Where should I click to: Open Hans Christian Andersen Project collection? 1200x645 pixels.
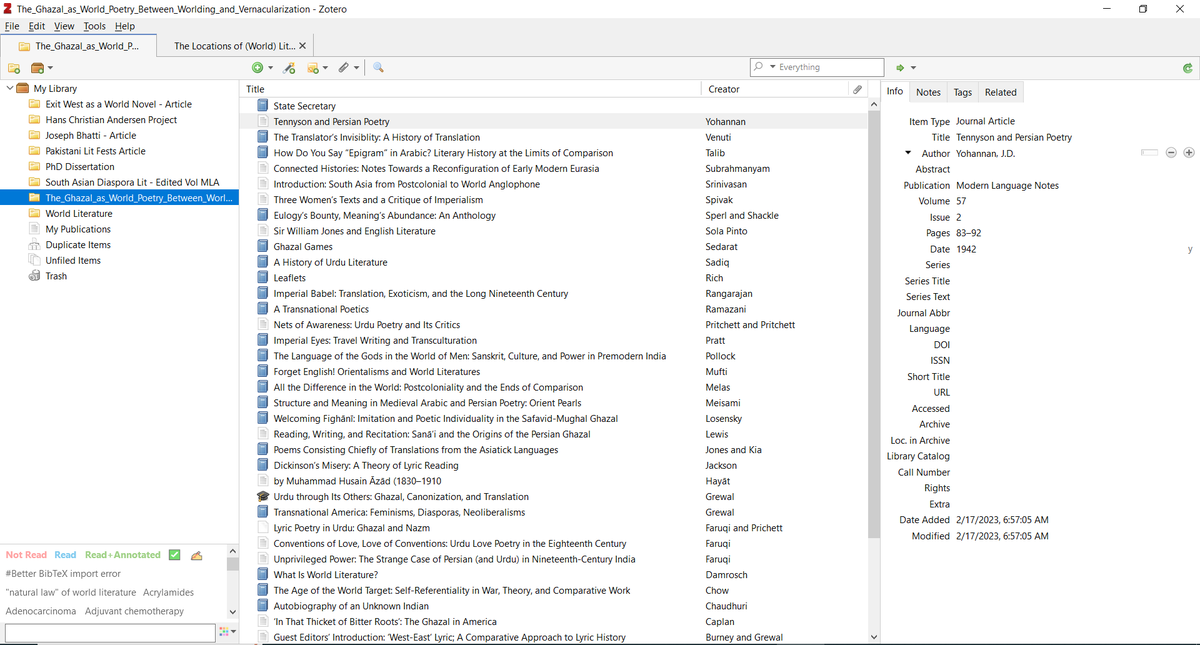click(x=111, y=120)
